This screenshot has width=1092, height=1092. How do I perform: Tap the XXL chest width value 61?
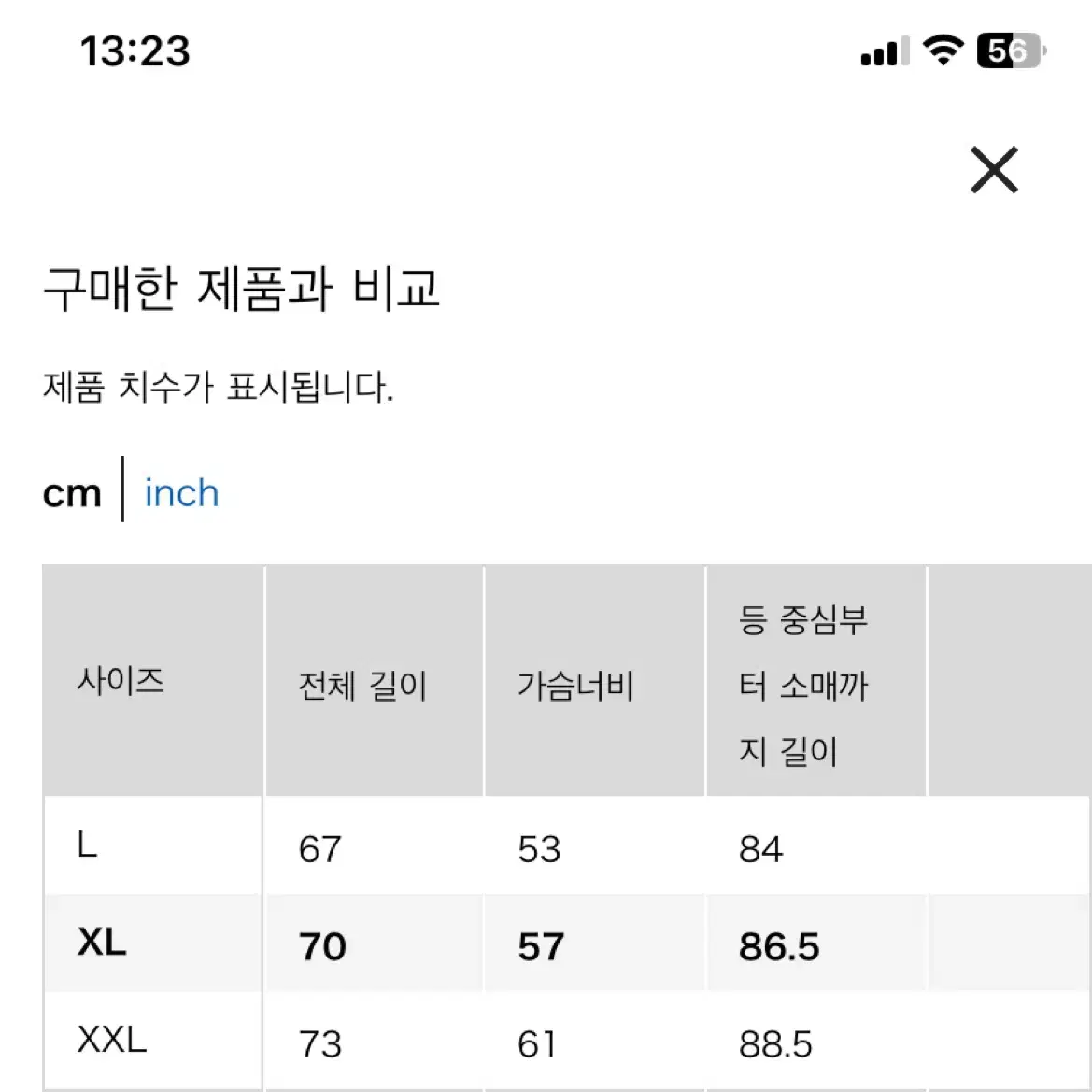[x=537, y=1044]
